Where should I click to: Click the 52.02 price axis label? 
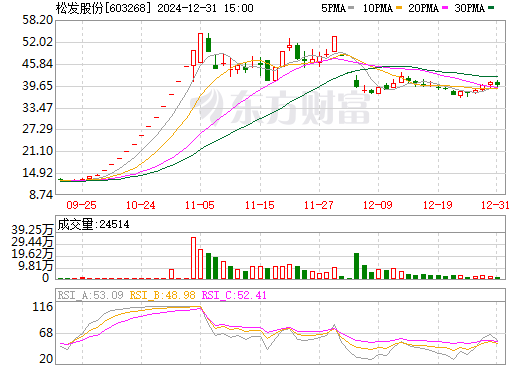38,42
